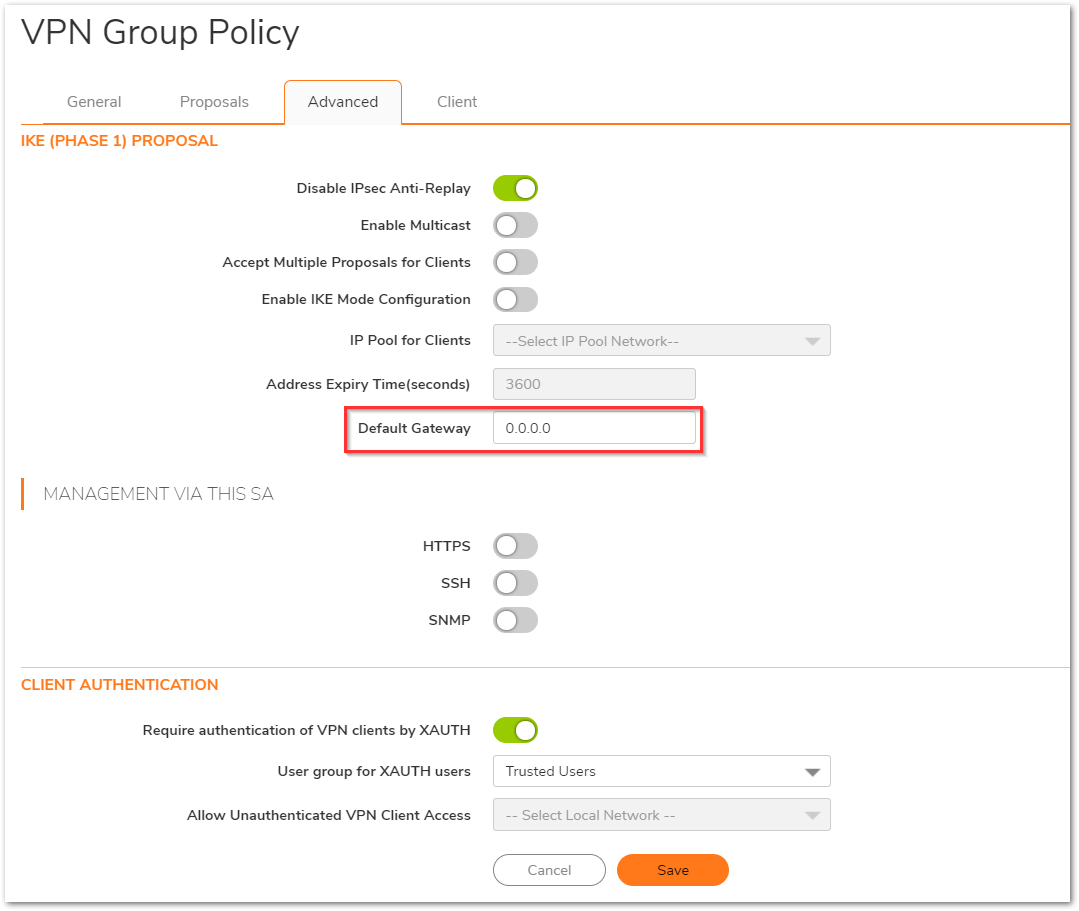
Task: Click the Management via this SA heading
Action: 158,494
